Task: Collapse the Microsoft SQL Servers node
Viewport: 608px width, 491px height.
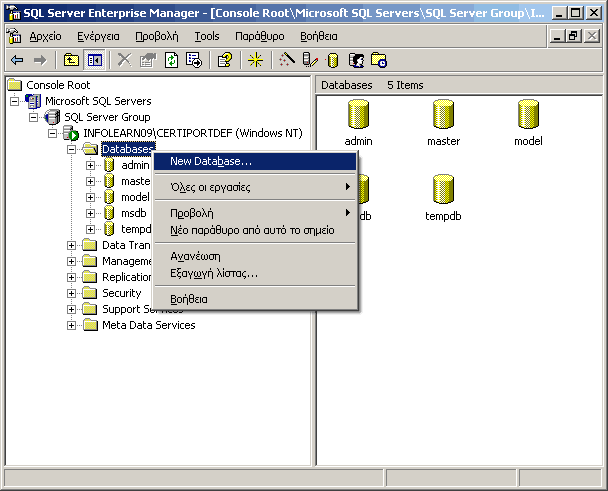Action: click(x=14, y=101)
